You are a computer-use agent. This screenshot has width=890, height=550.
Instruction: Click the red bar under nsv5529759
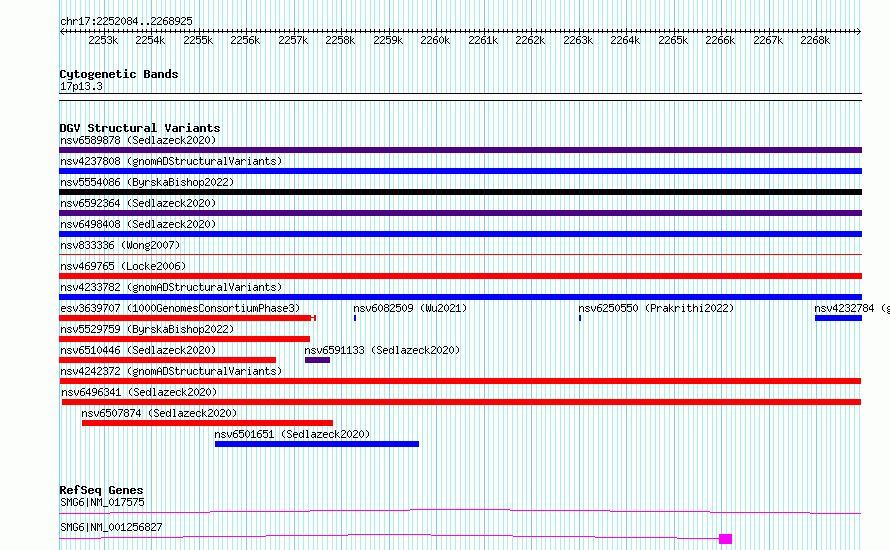[184, 339]
